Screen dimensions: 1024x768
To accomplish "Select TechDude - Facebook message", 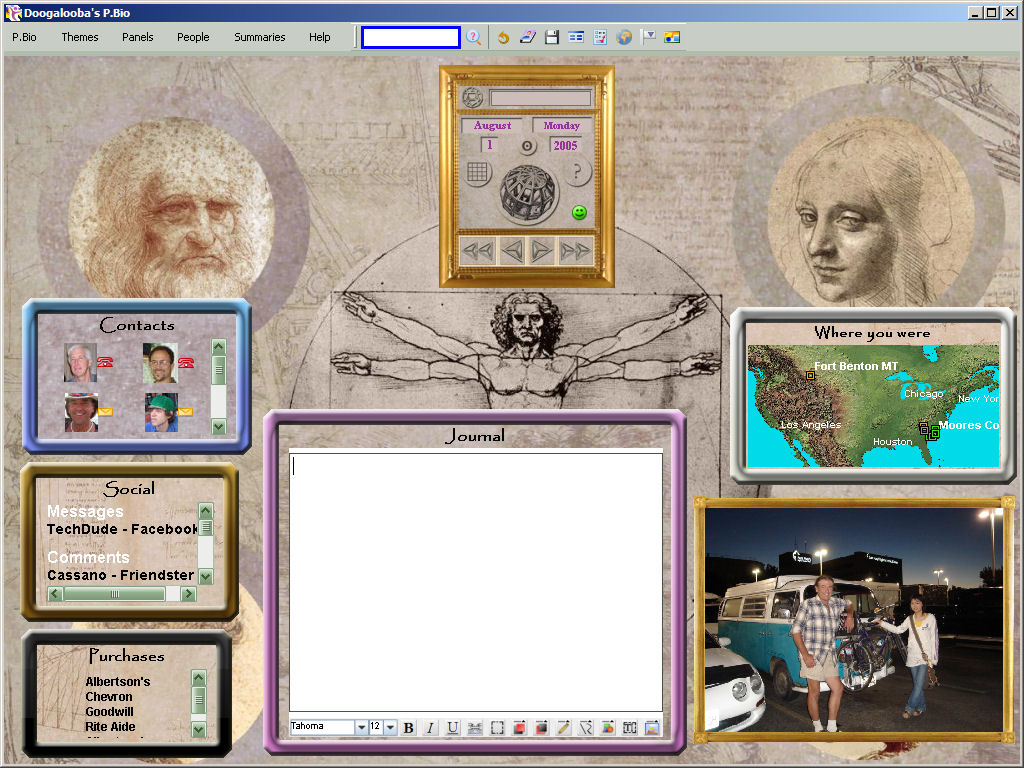I will pyautogui.click(x=122, y=529).
